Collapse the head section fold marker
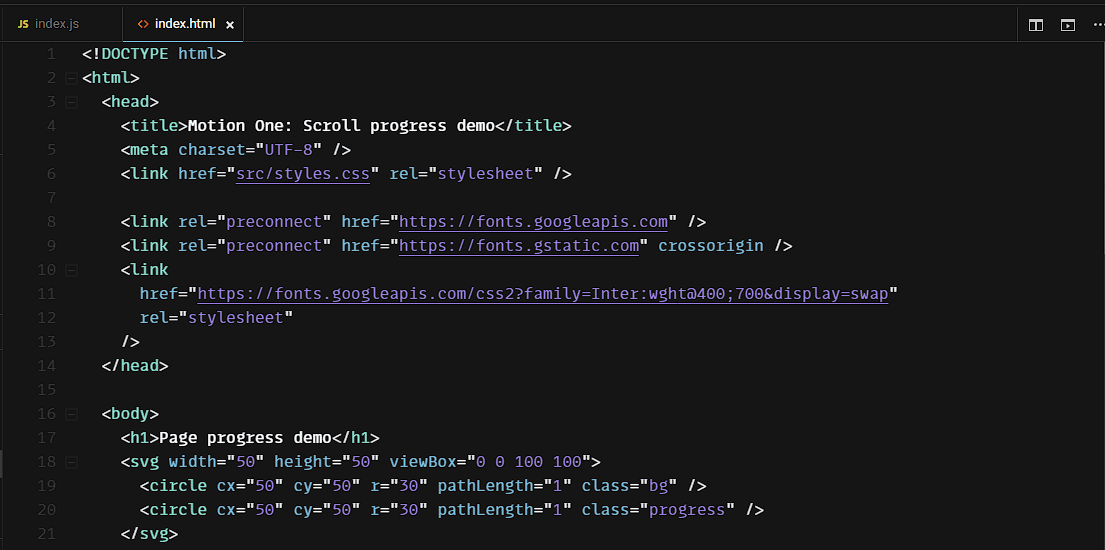Image resolution: width=1105 pixels, height=550 pixels. point(71,102)
